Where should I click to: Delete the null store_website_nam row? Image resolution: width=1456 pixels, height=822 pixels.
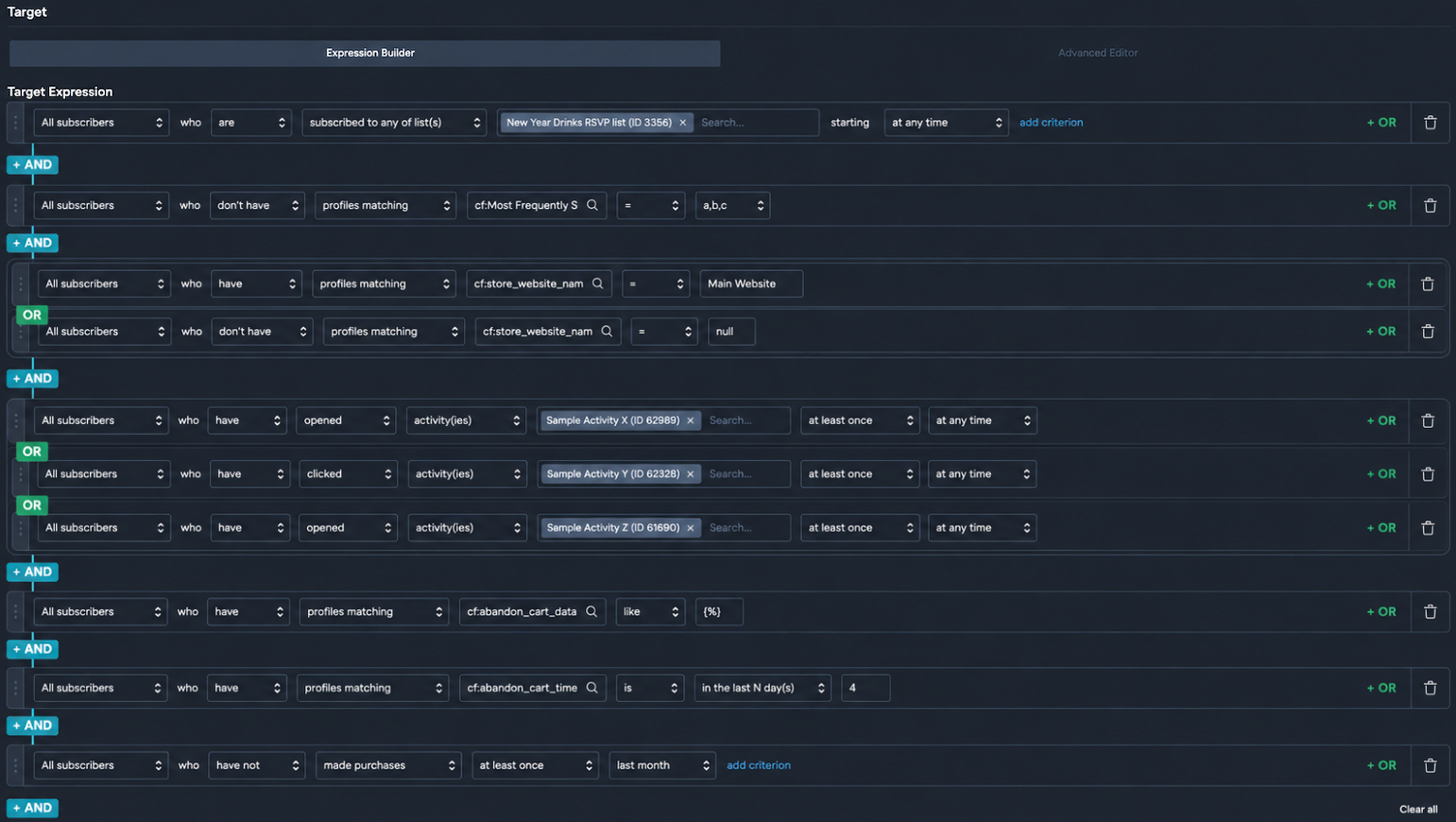[x=1428, y=332]
